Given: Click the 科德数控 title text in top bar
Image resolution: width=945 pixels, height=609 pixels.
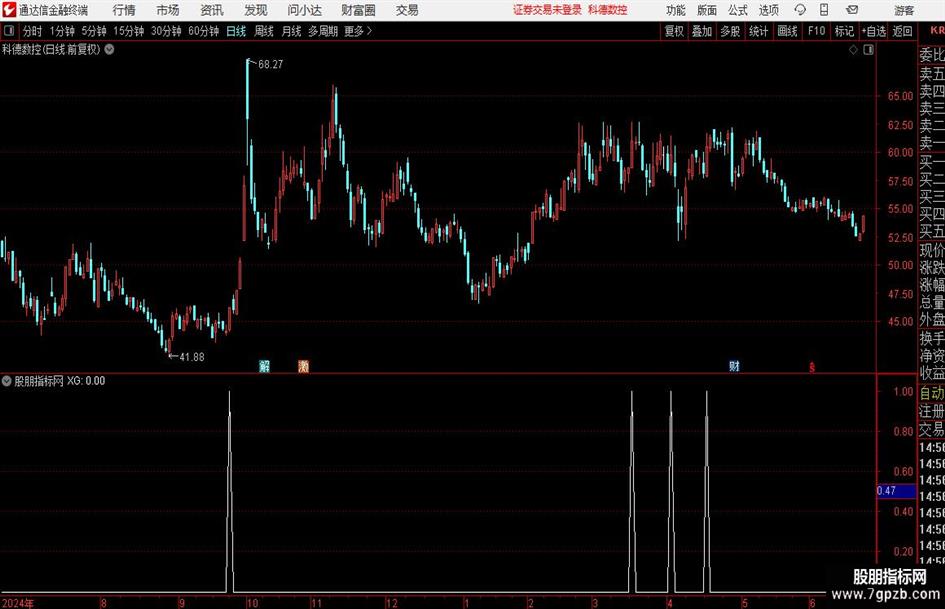Looking at the screenshot, I should [608, 10].
